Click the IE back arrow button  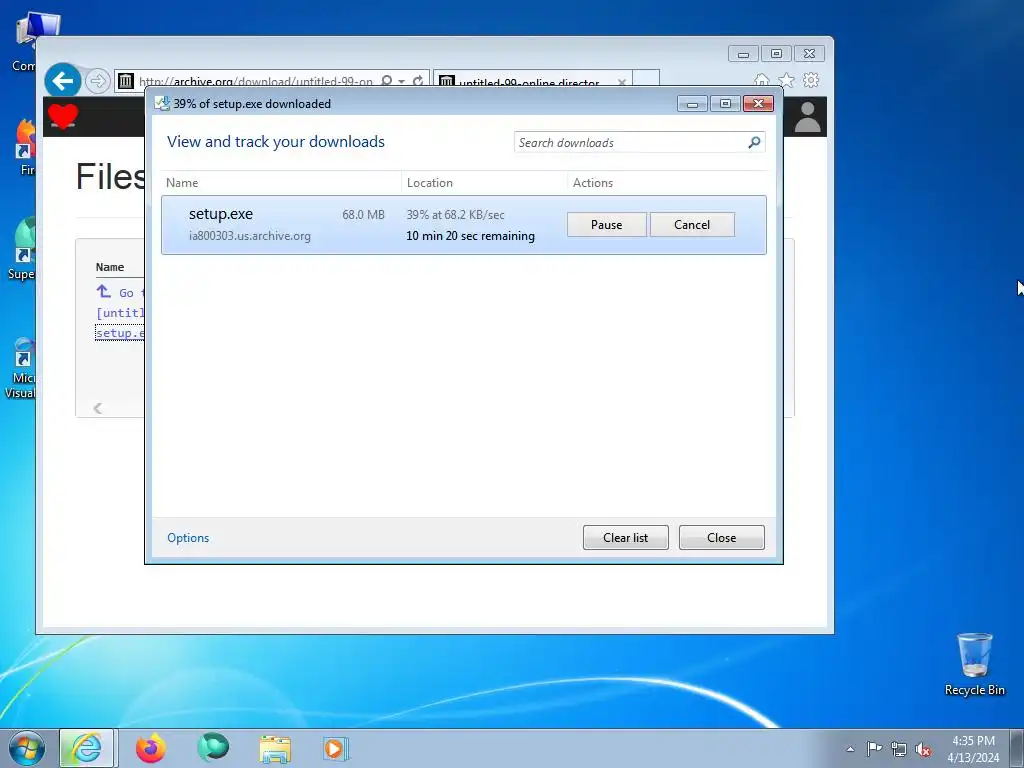click(x=63, y=81)
